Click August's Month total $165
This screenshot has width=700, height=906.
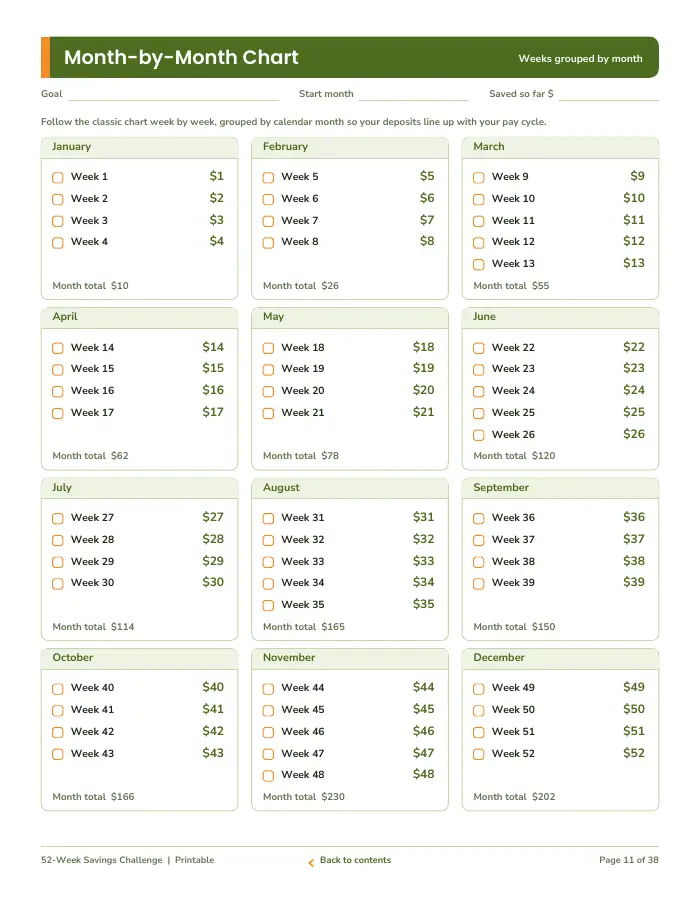point(304,626)
